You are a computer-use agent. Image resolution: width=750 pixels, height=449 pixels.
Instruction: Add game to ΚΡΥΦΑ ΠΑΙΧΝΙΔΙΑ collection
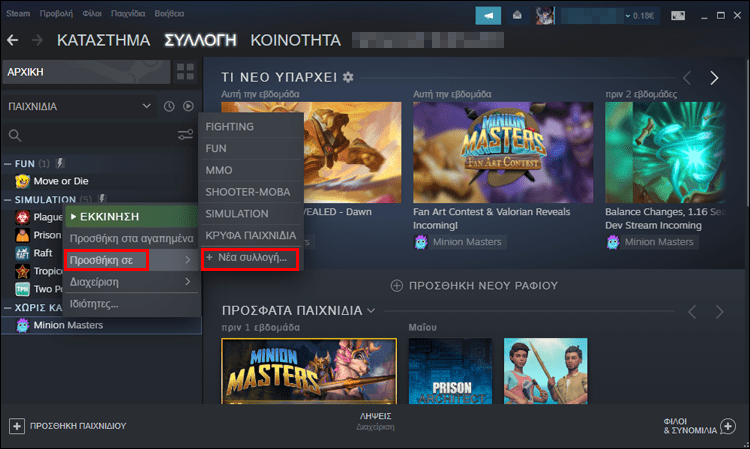251,236
